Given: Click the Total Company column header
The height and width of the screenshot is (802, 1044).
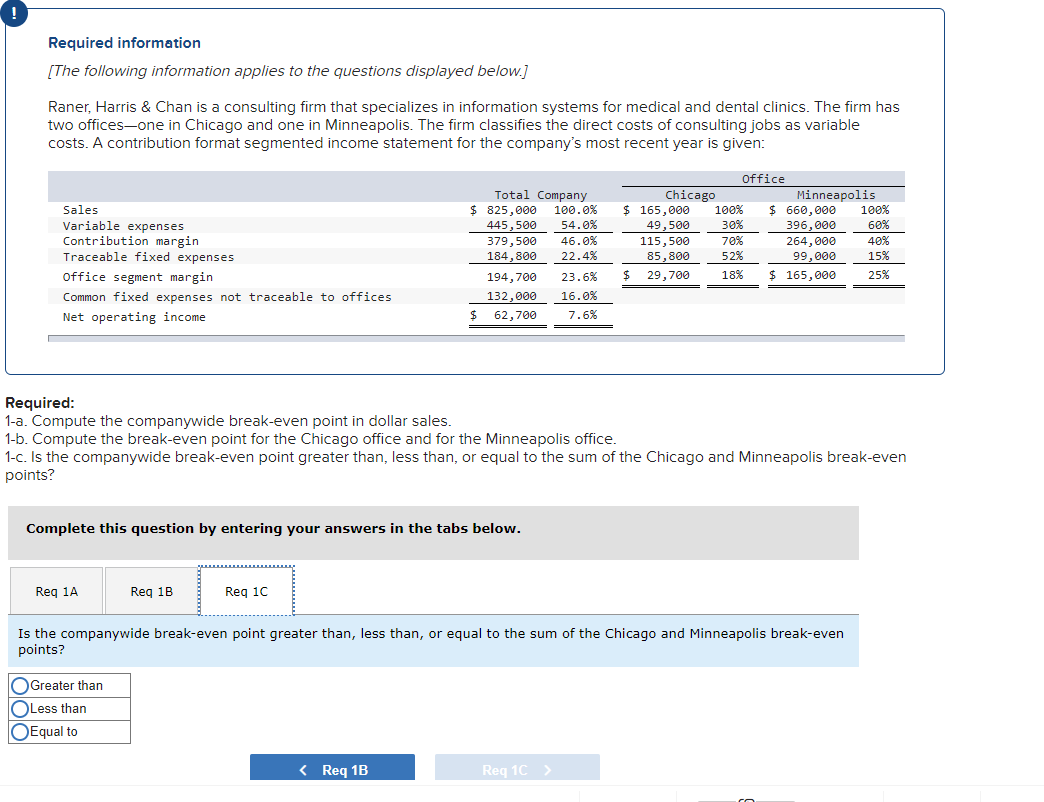Looking at the screenshot, I should [x=541, y=195].
